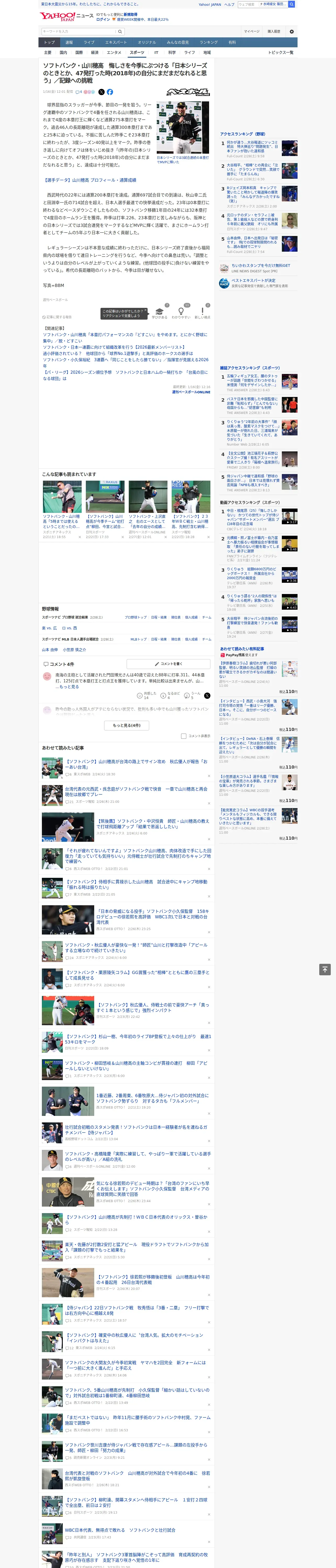Click the うーん face reaction on comment
This screenshot has height=1568, width=336.
tap(187, 695)
